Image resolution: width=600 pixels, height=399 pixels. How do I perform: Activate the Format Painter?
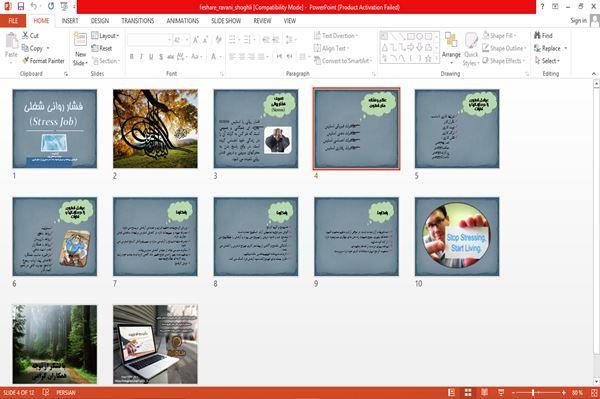[x=43, y=61]
